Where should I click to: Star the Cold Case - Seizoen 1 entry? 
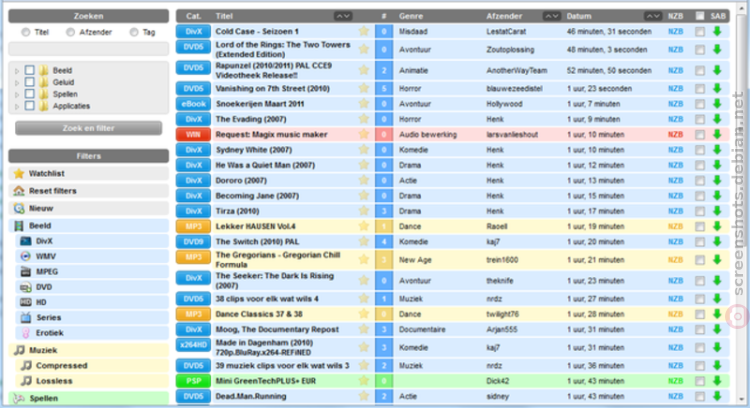point(364,32)
